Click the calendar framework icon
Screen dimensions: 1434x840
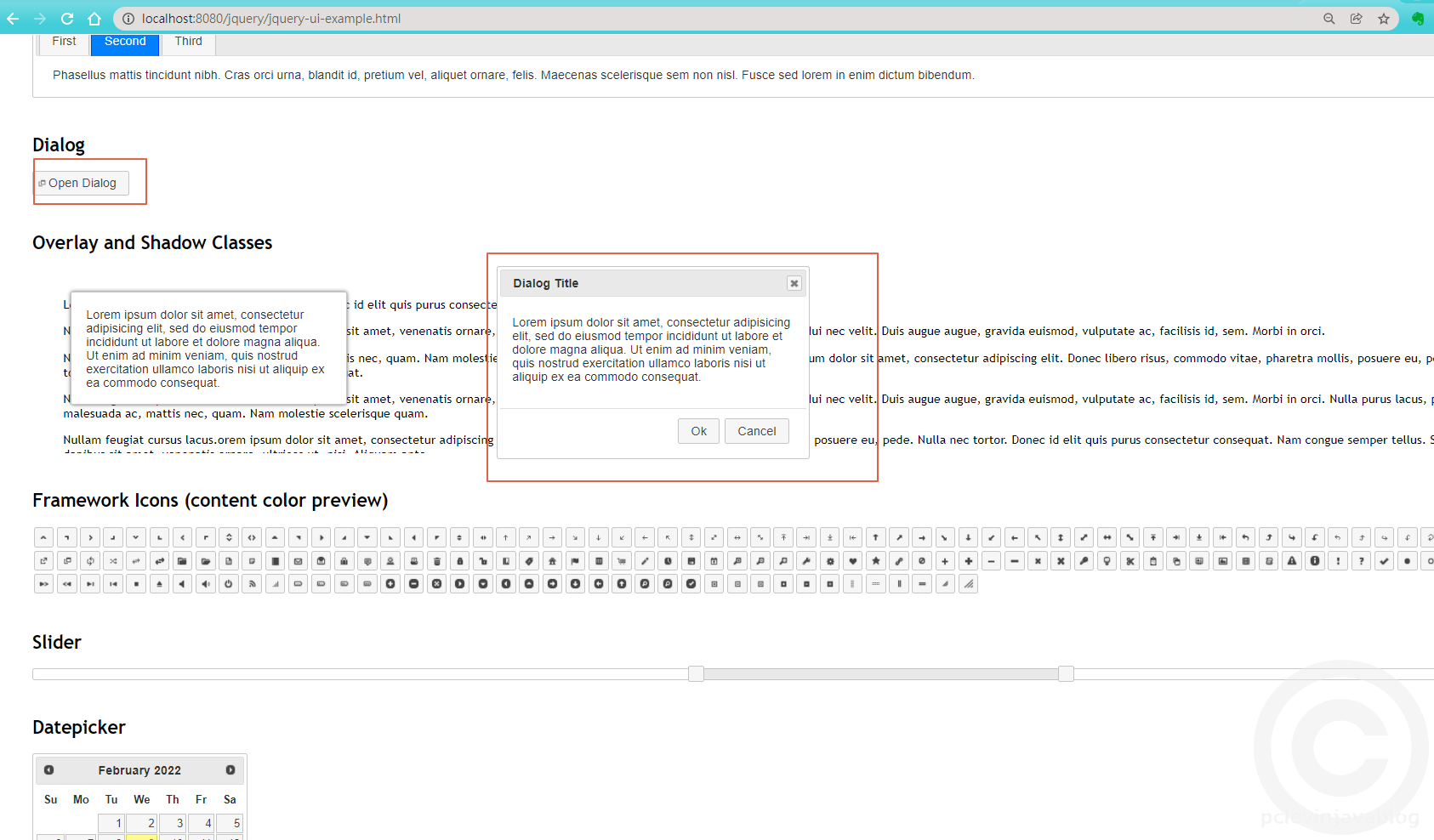click(714, 561)
